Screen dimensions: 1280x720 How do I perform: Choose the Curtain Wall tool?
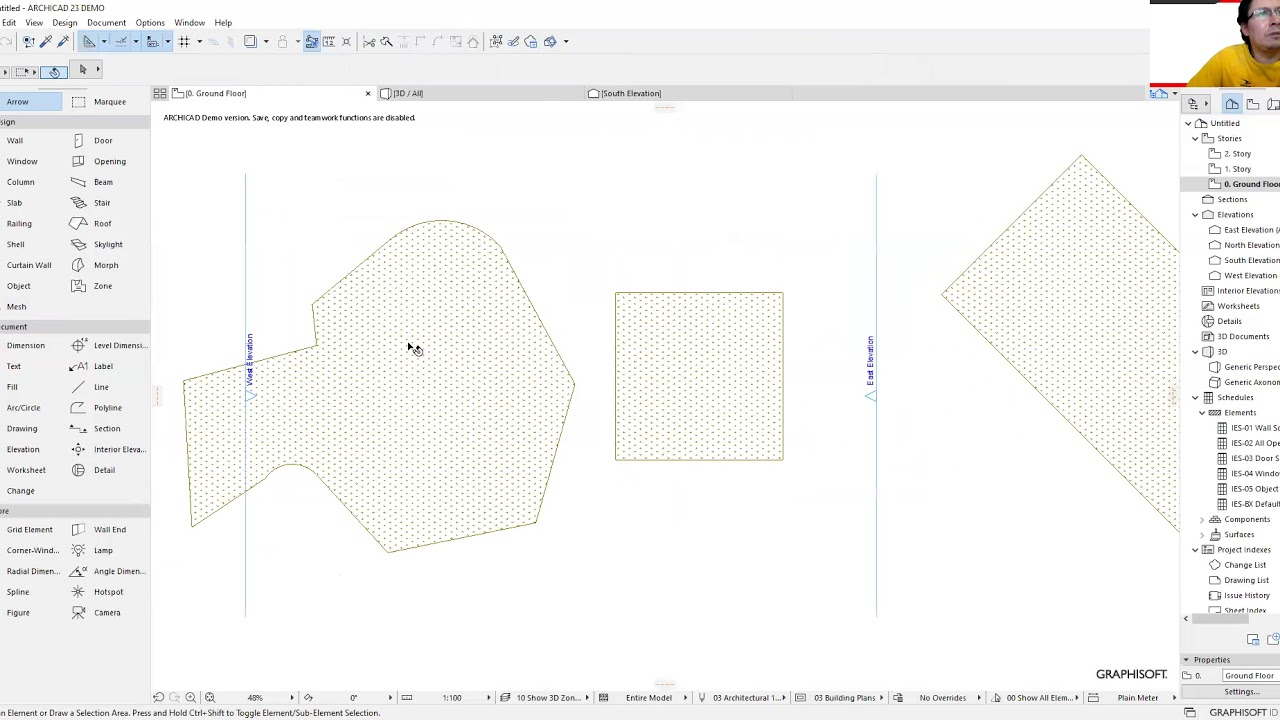[x=28, y=265]
